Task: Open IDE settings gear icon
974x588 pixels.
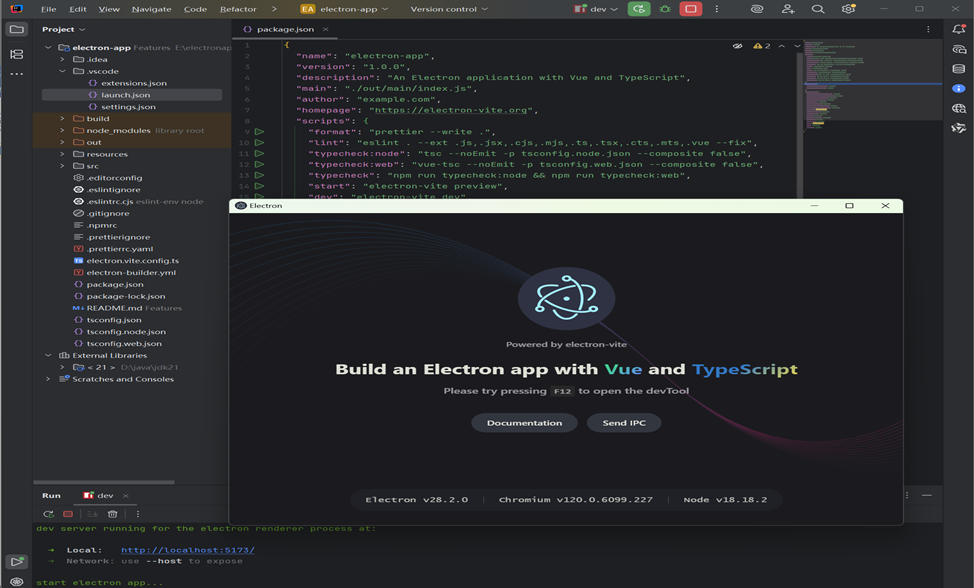Action: (848, 9)
